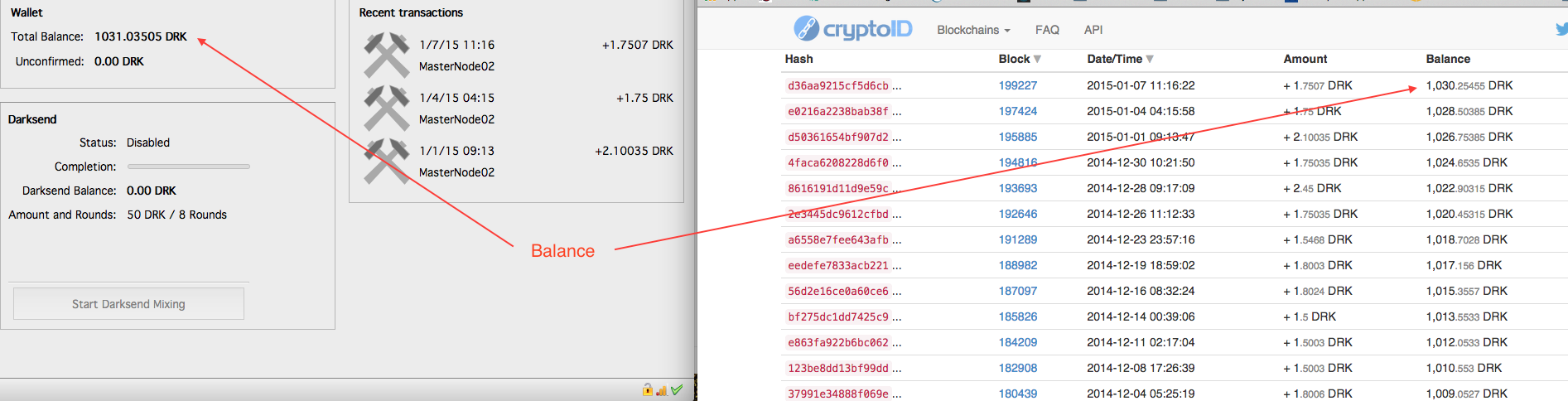Select the wallet Total Balance value 1031.03505 DRK
Image resolution: width=1568 pixels, height=401 pixels.
tap(141, 36)
